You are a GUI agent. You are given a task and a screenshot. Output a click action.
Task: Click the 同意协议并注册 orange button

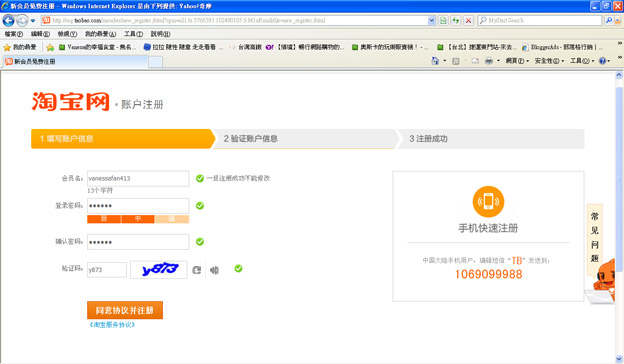(125, 310)
